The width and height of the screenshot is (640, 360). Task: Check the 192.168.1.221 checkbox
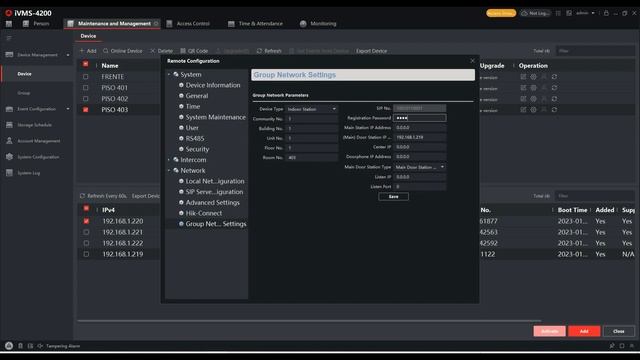point(86,232)
